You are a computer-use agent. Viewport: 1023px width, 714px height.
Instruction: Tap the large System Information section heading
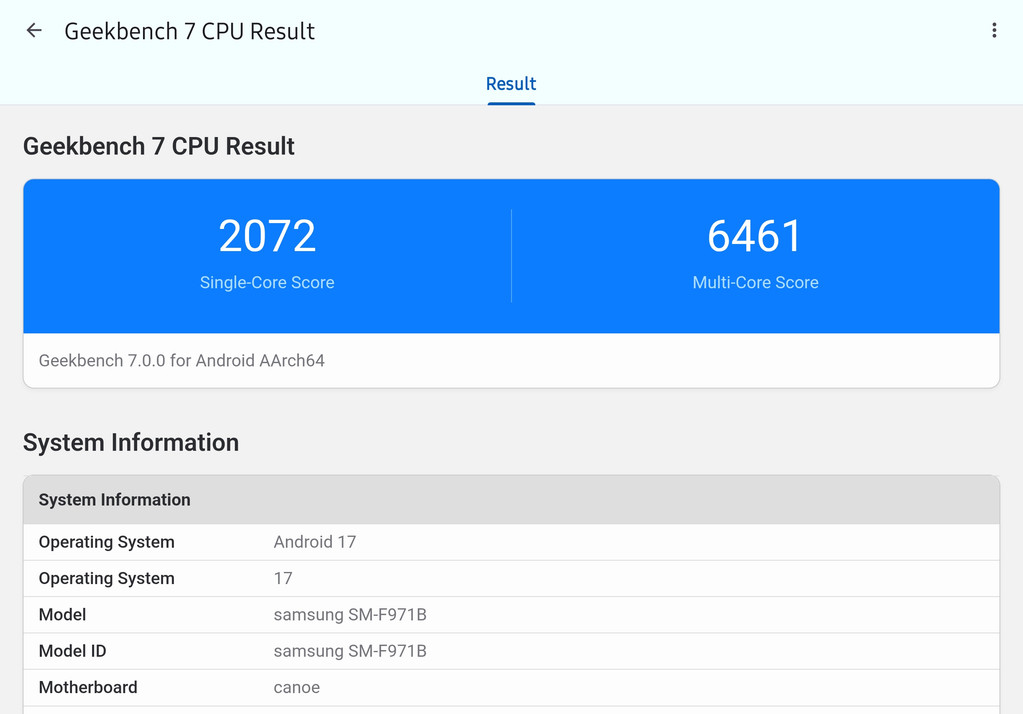(x=130, y=442)
